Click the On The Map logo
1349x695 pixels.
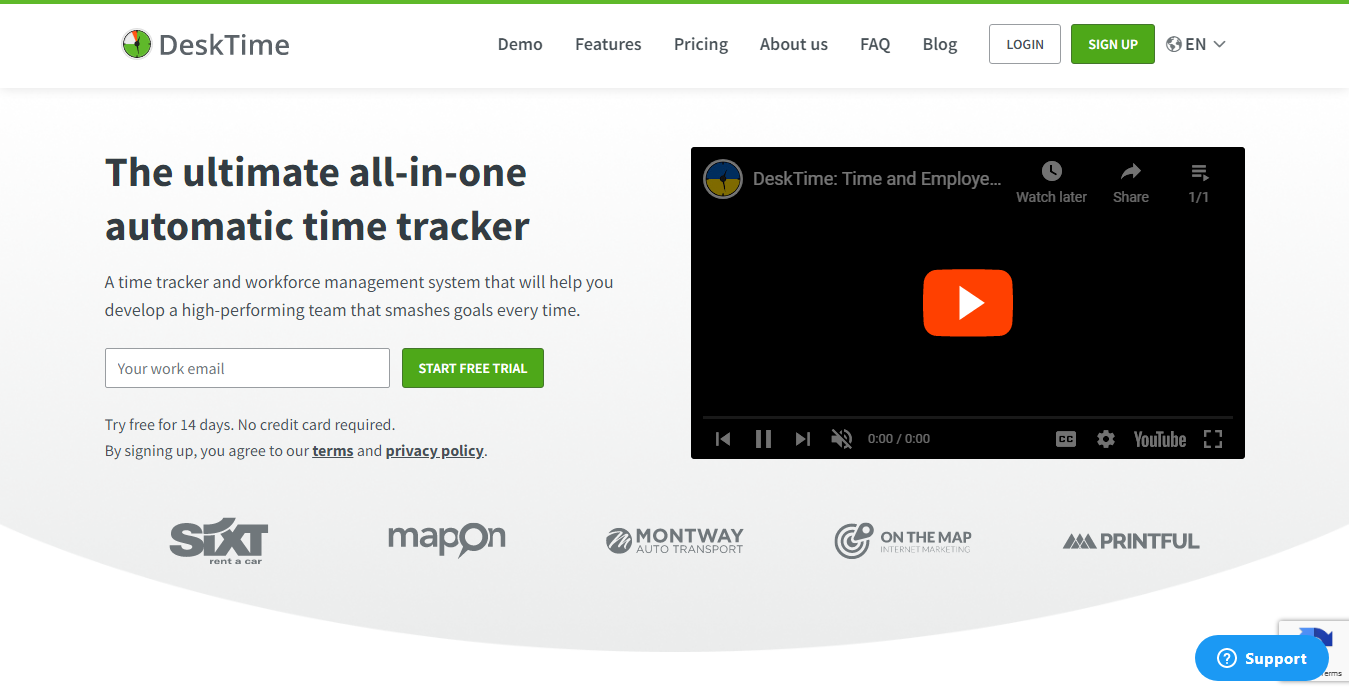pos(903,540)
